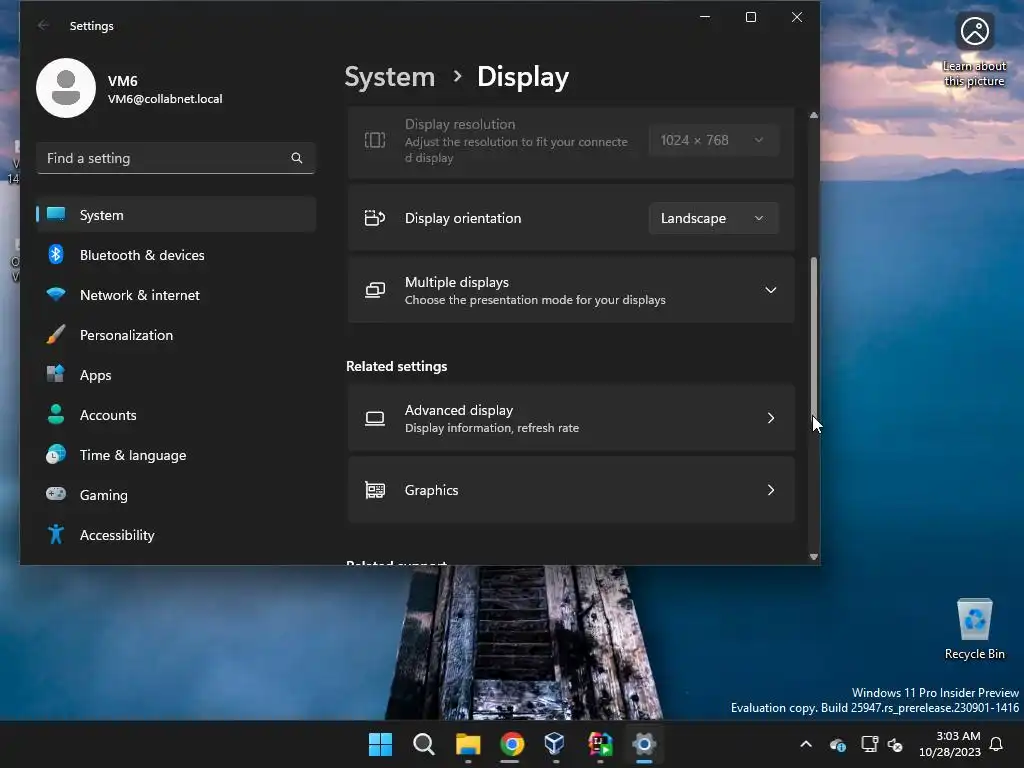Click Learn about this picture icon
This screenshot has width=1024, height=768.
click(974, 50)
